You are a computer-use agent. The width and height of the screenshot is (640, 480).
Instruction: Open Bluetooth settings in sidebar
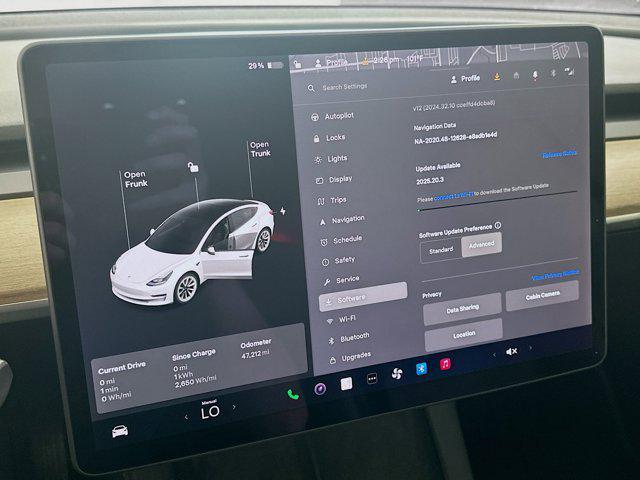click(349, 338)
